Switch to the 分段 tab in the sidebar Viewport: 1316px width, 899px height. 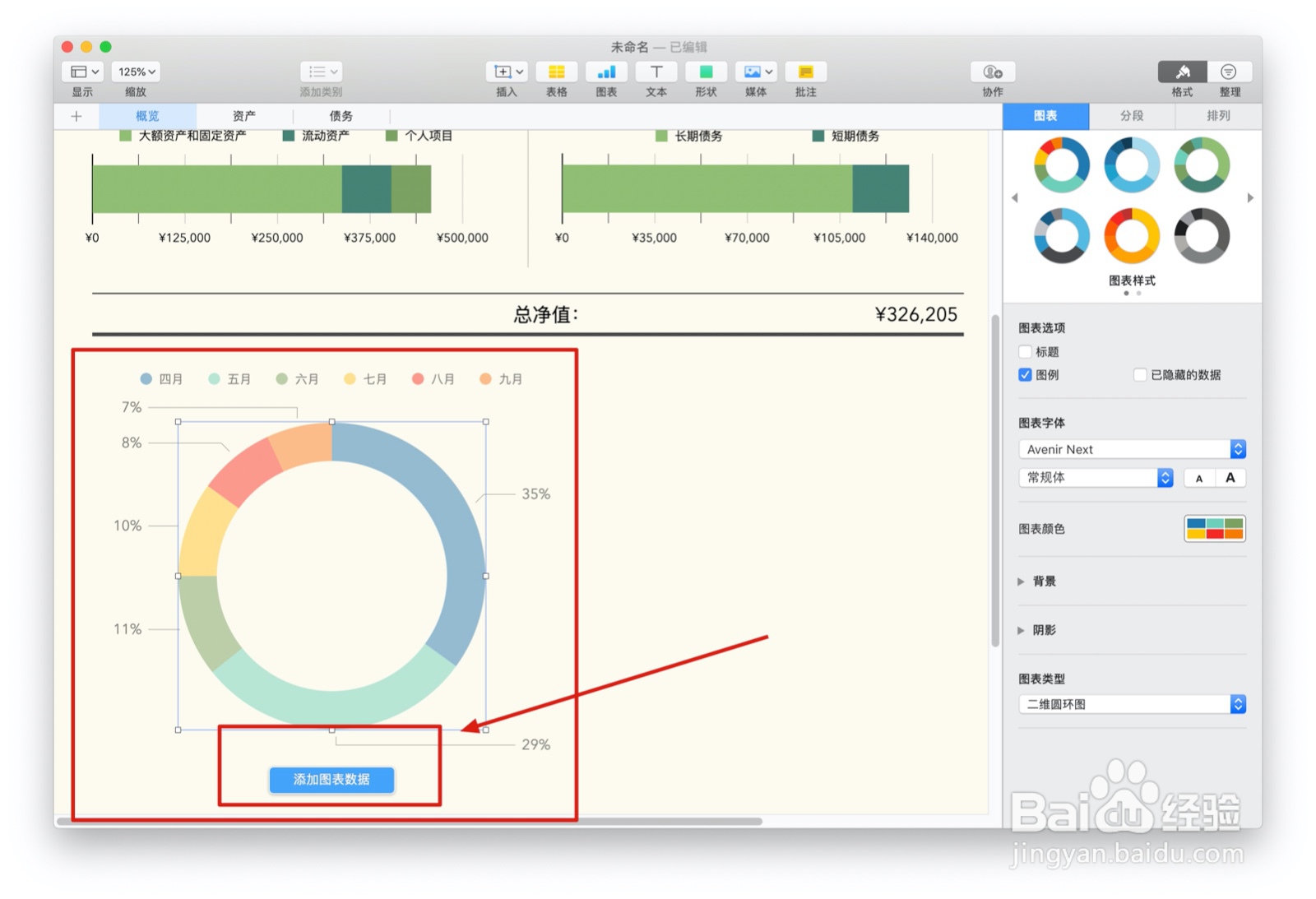[x=1131, y=115]
